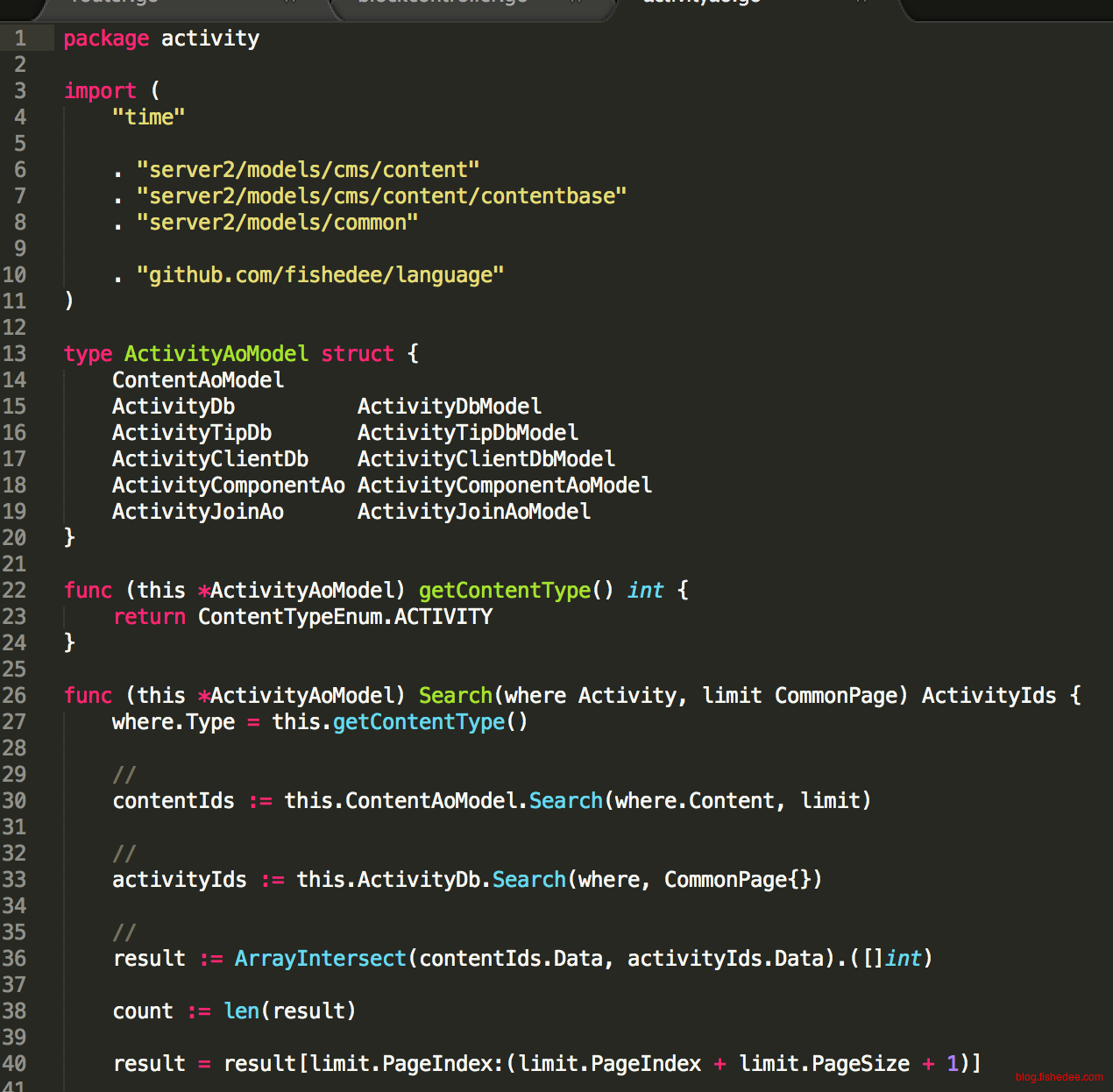Click the blog.fishedee.com watermark link

pyautogui.click(x=1059, y=1077)
